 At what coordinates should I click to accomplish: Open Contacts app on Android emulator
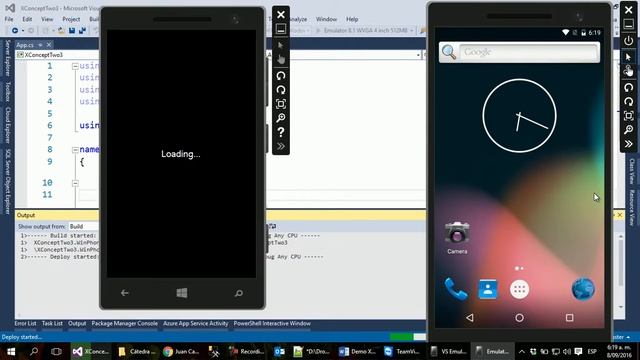tap(488, 289)
